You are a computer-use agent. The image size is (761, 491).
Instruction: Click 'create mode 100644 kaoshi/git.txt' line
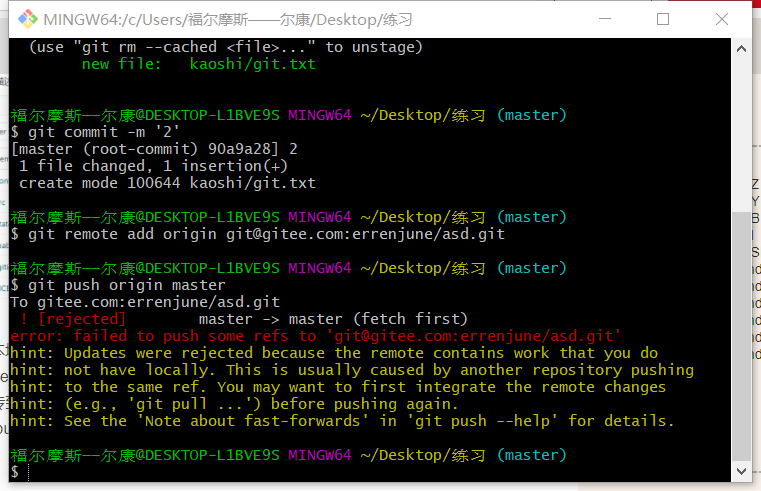(167, 183)
